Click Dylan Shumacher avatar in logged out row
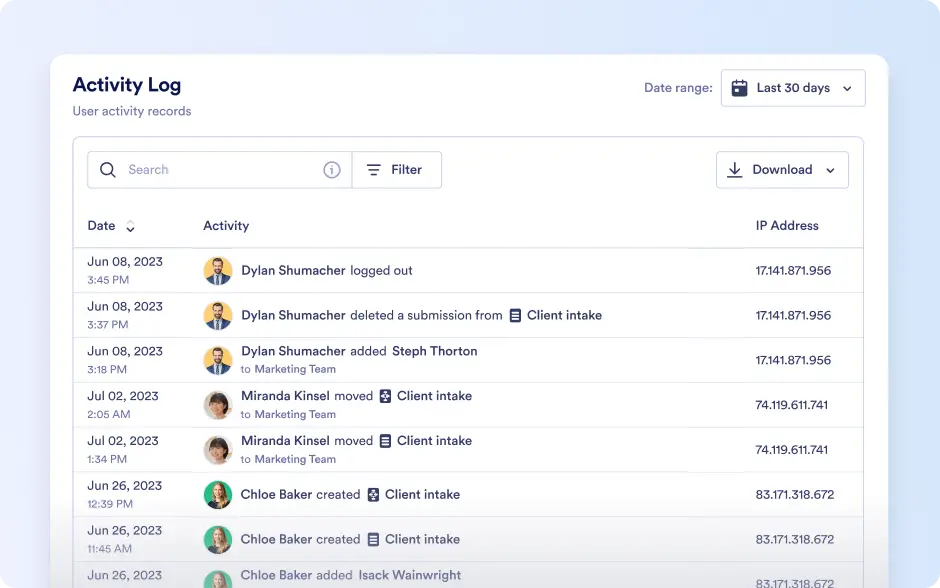This screenshot has height=588, width=940. click(x=218, y=271)
